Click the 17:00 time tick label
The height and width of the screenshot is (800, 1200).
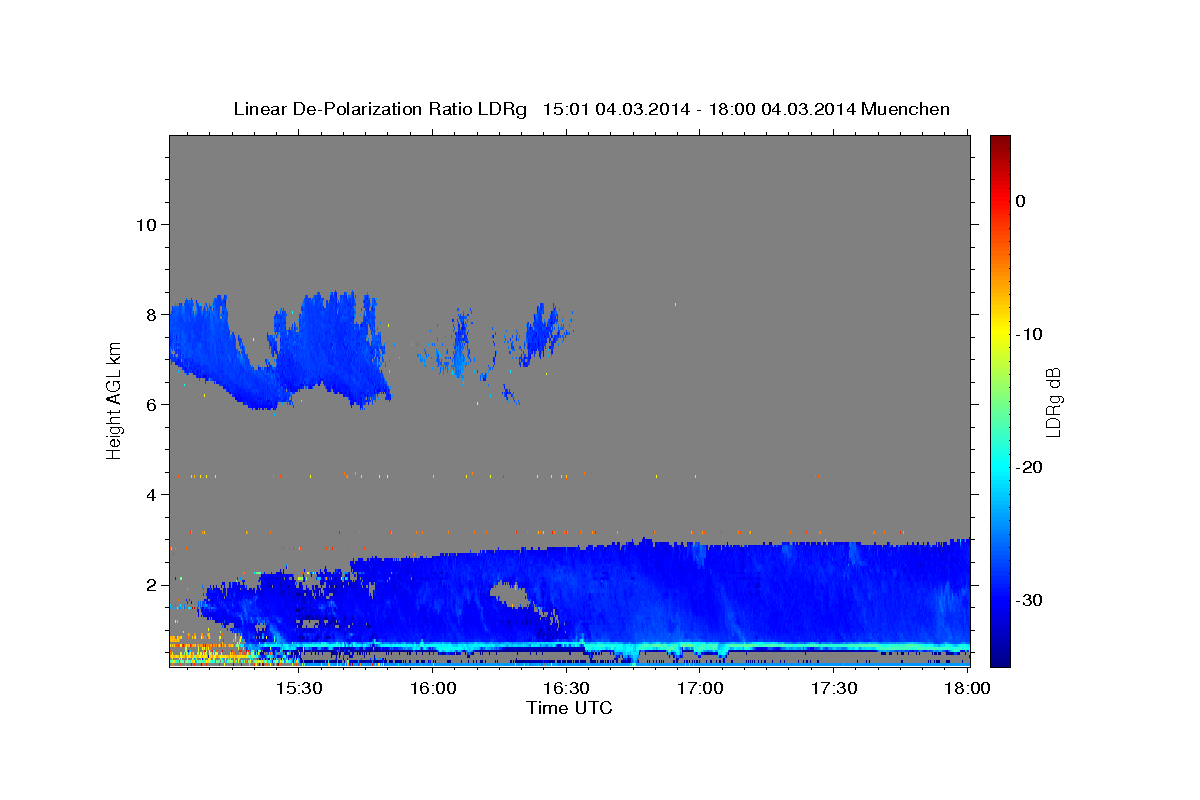[x=700, y=688]
